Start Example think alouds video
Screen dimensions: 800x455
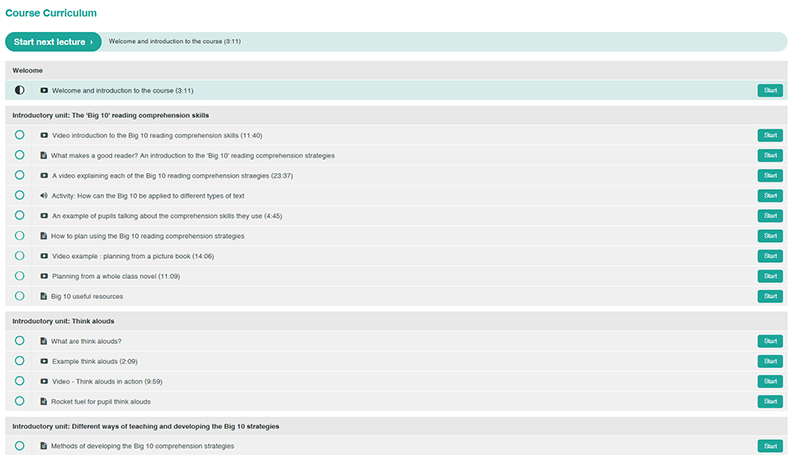click(x=770, y=361)
